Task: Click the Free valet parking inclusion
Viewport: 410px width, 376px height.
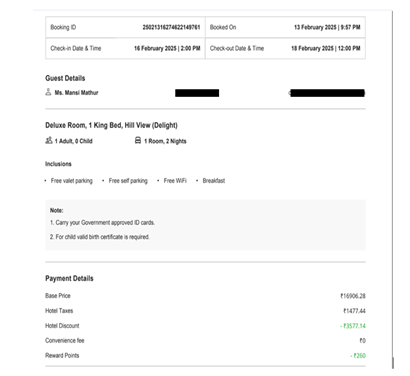Action: click(x=72, y=181)
